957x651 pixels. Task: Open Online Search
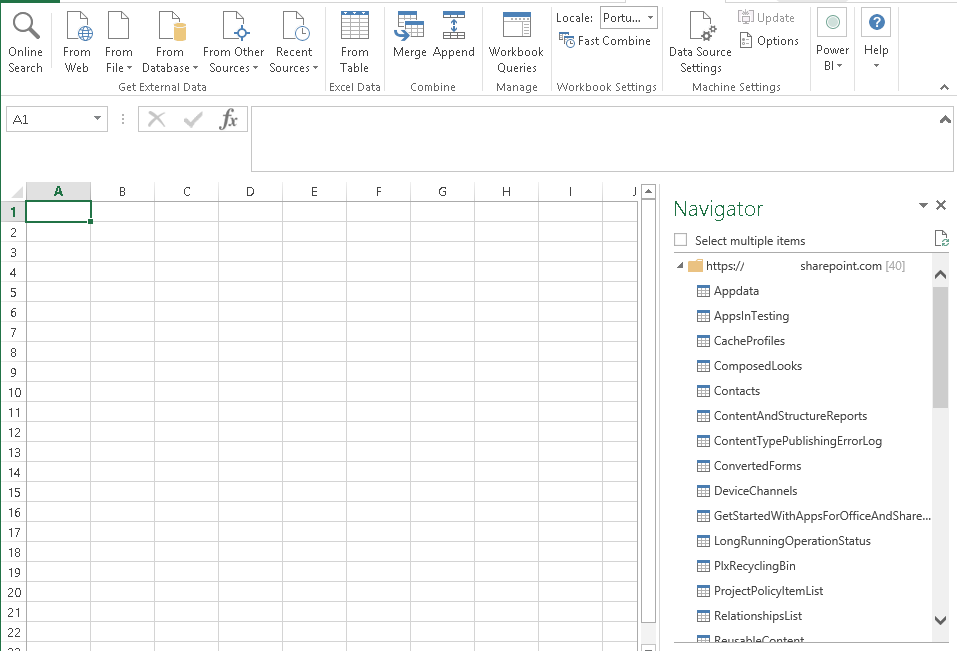[x=25, y=40]
